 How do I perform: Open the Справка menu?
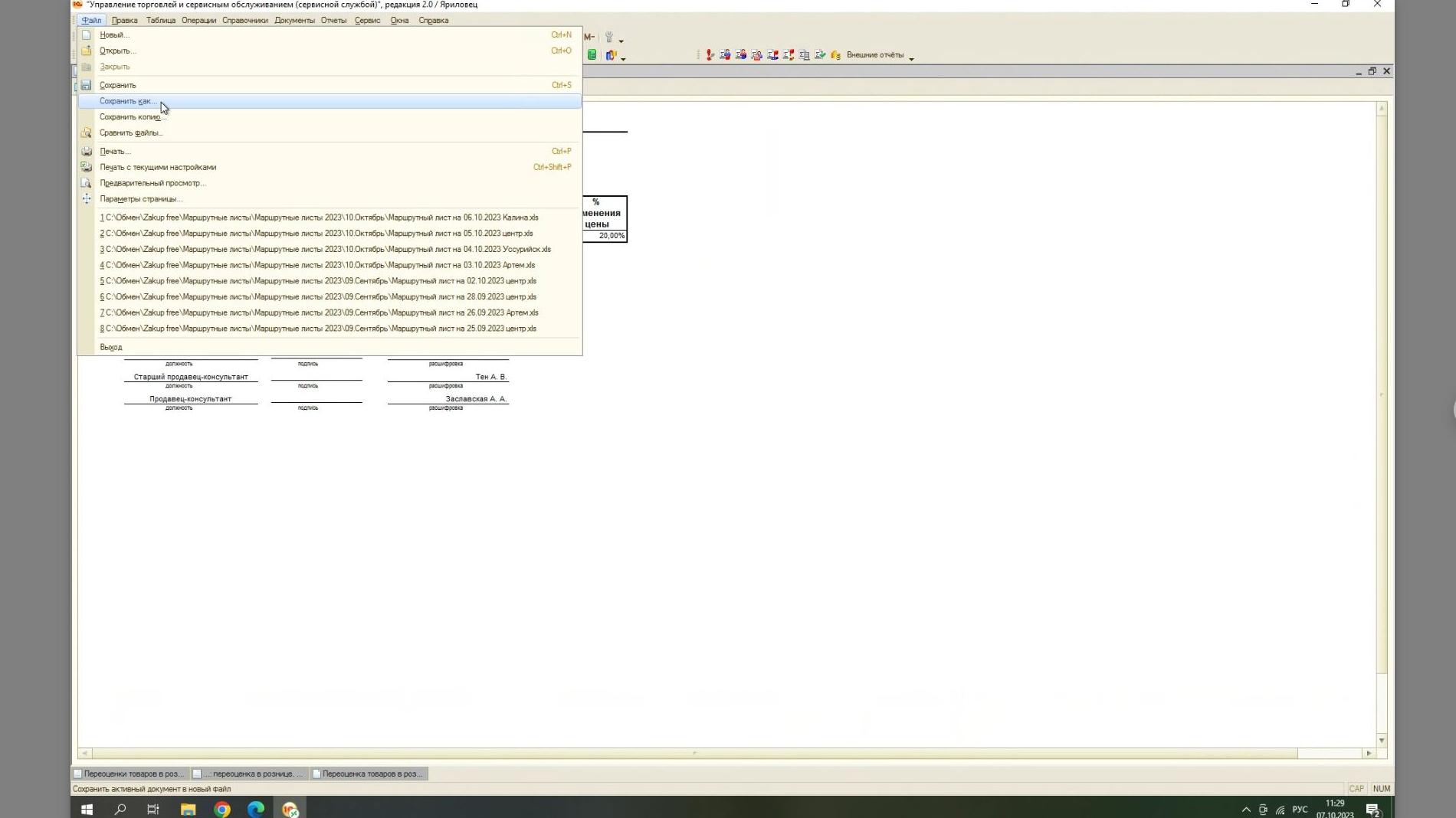click(433, 21)
